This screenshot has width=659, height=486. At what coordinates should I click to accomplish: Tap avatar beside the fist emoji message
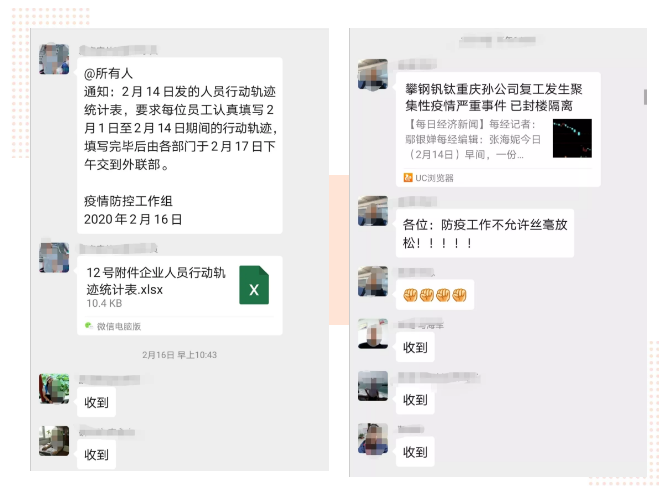click(373, 281)
